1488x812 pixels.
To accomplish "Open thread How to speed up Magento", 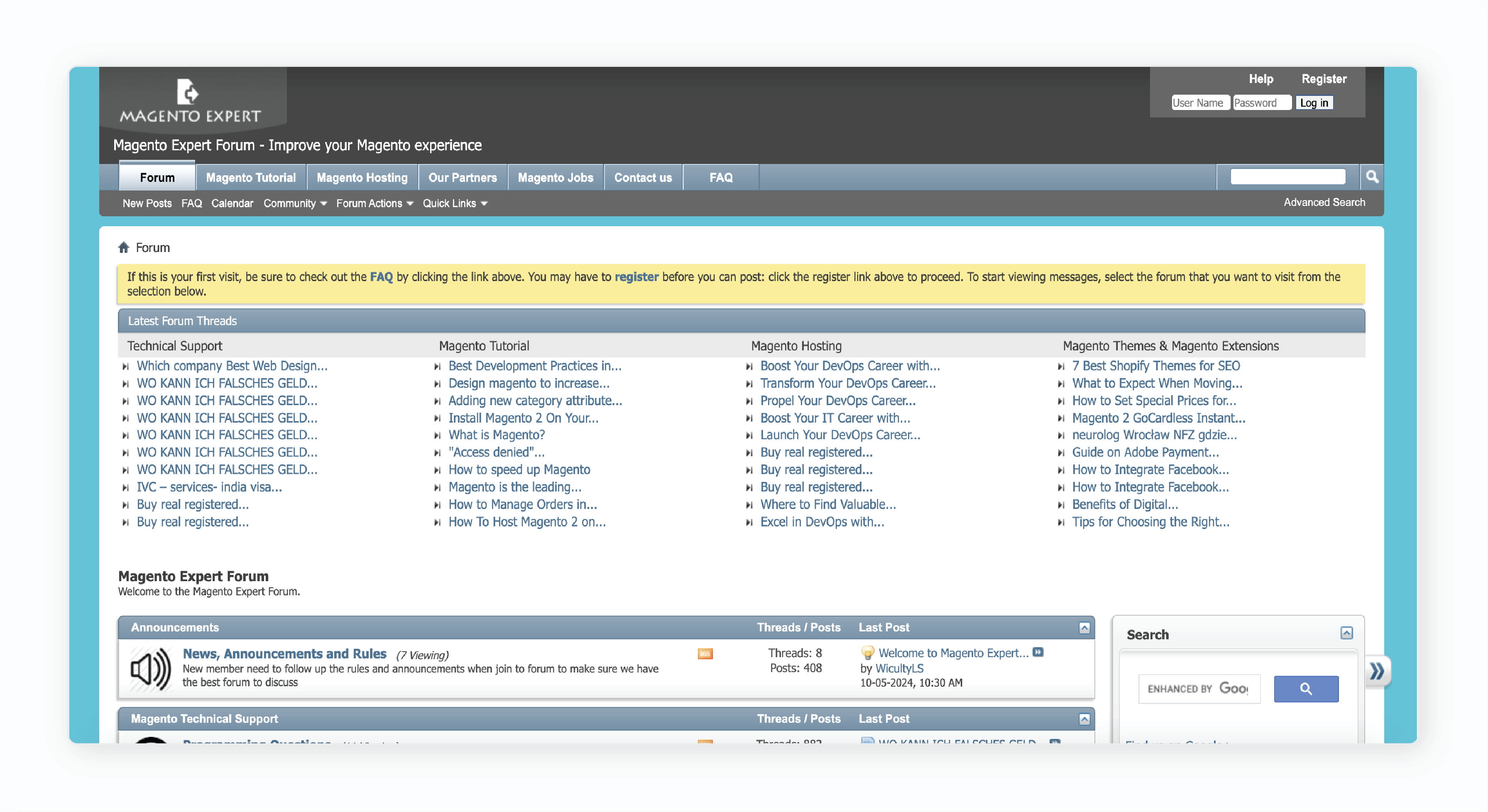I will point(519,470).
